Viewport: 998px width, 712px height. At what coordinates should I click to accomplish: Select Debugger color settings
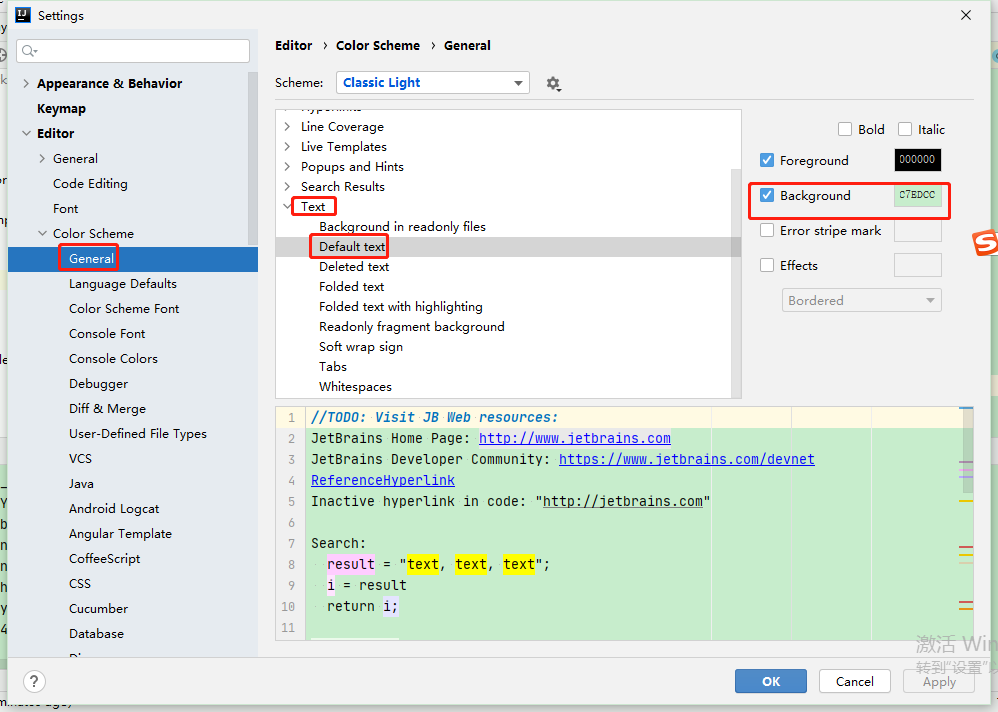pos(99,384)
